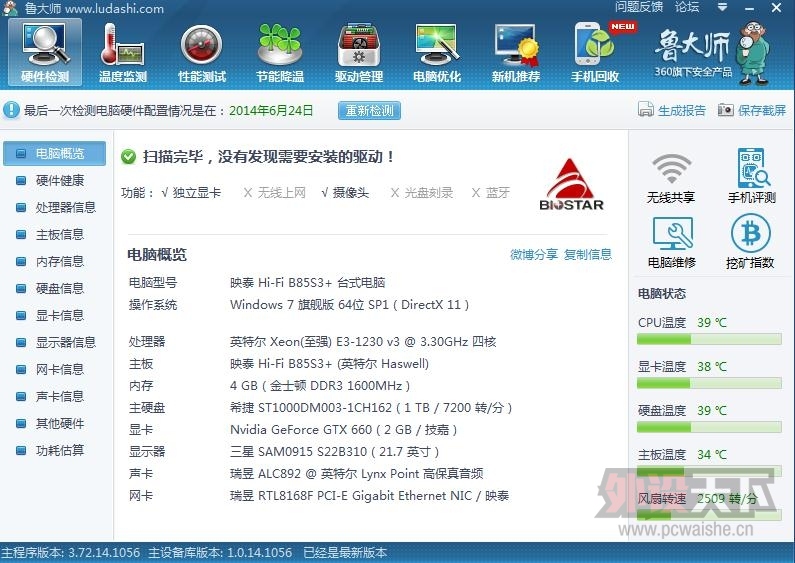Open the 硬件检测 hardware detection tab
The height and width of the screenshot is (563, 795).
click(x=45, y=53)
